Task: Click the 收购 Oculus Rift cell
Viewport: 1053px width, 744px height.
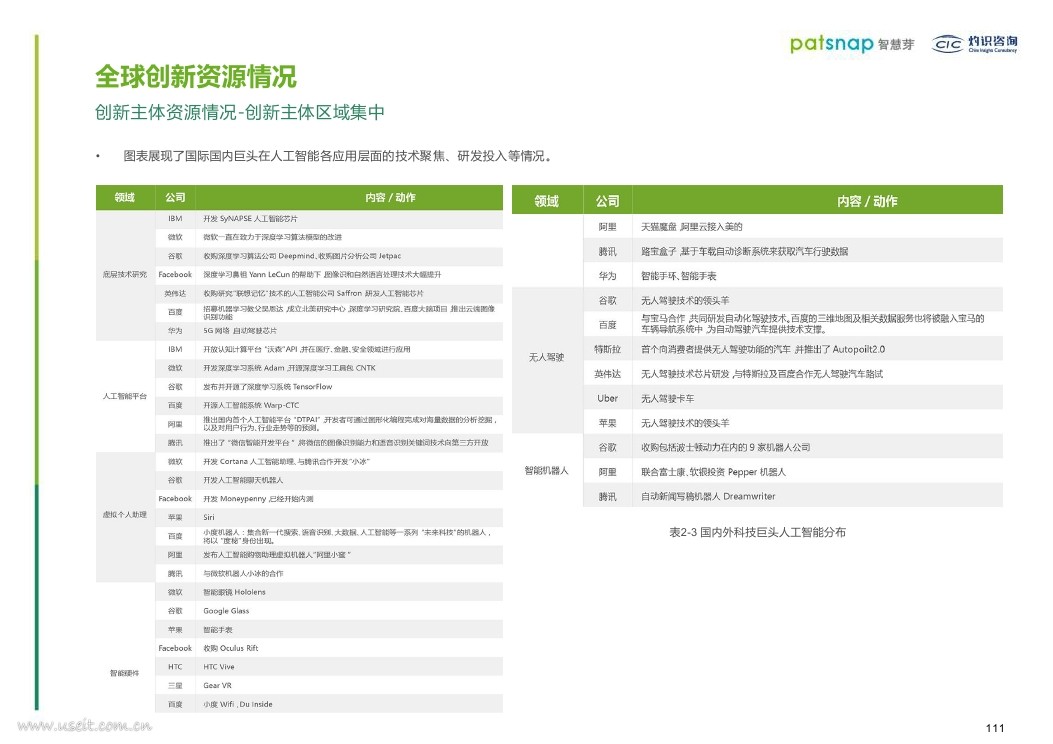Action: tap(349, 648)
